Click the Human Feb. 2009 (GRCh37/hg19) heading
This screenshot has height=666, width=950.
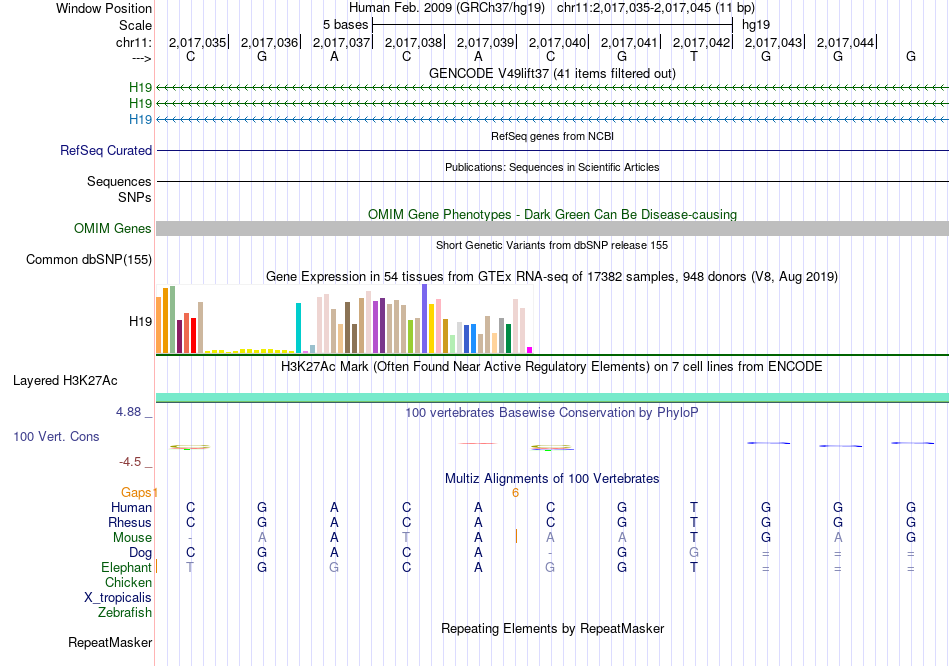point(447,8)
